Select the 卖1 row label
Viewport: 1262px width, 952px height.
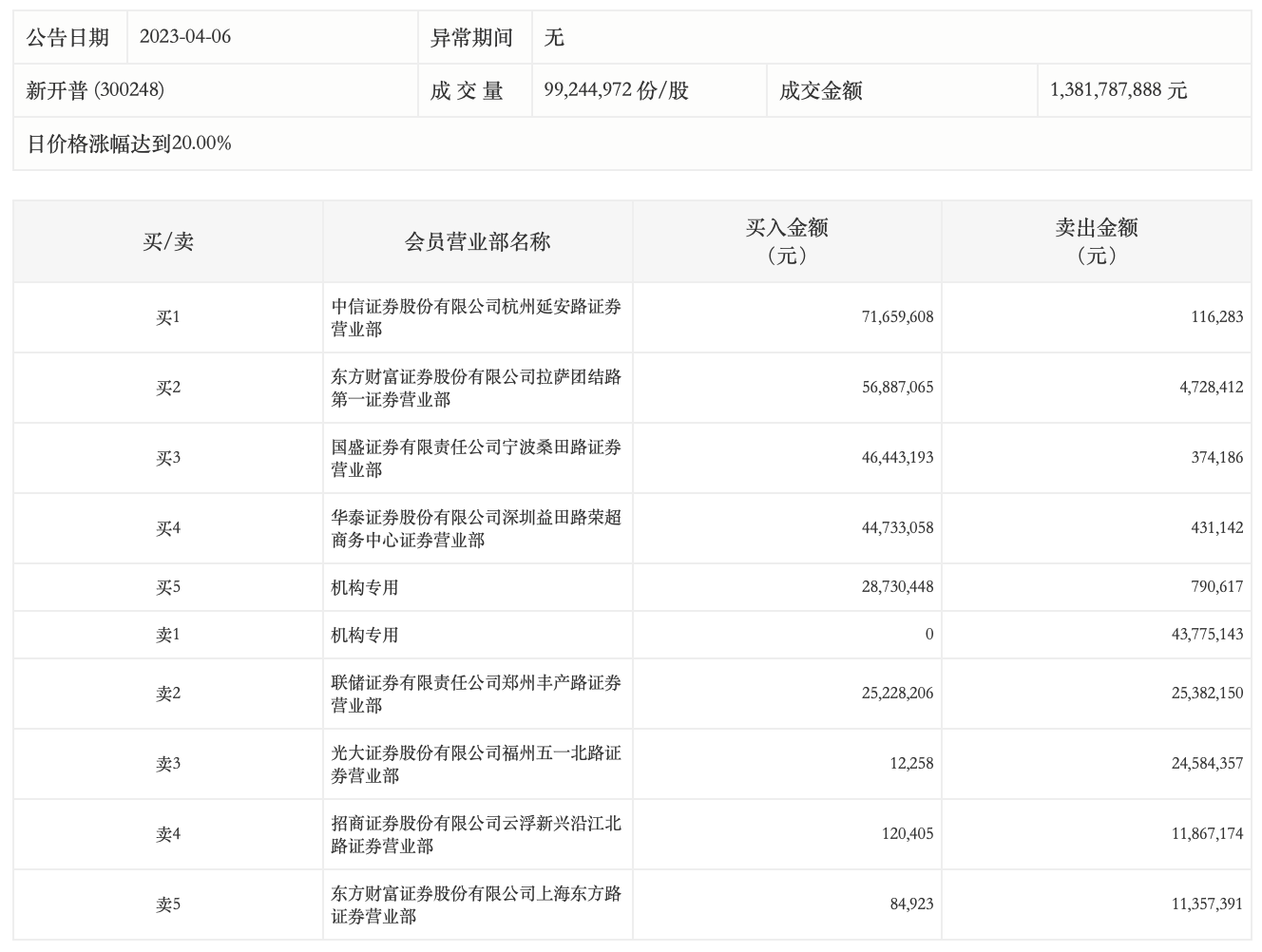coord(168,635)
